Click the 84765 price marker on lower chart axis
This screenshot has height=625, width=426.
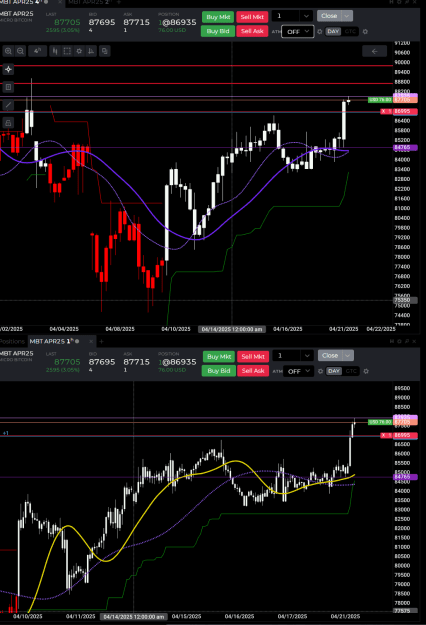tap(405, 477)
